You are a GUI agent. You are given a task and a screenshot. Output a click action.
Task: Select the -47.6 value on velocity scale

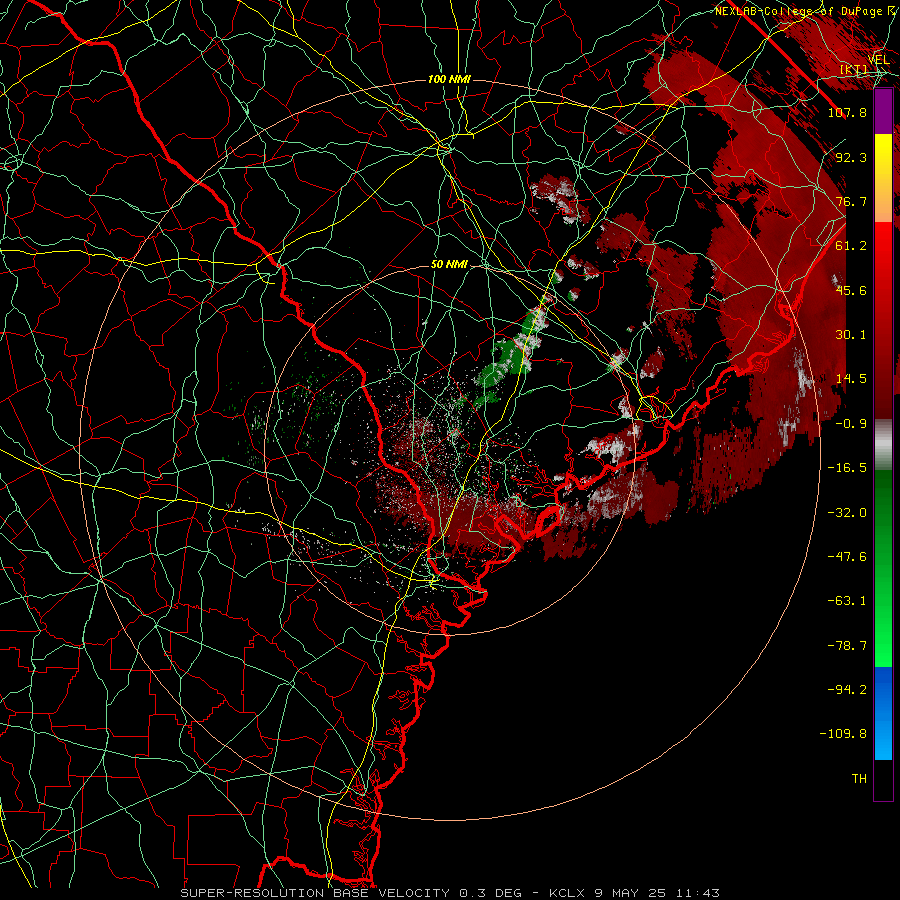[847, 557]
